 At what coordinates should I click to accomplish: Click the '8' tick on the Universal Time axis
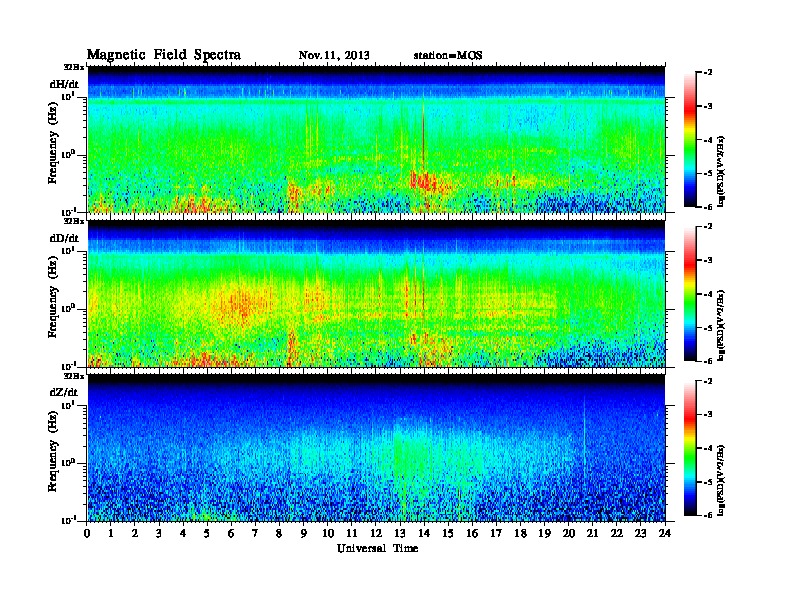279,533
